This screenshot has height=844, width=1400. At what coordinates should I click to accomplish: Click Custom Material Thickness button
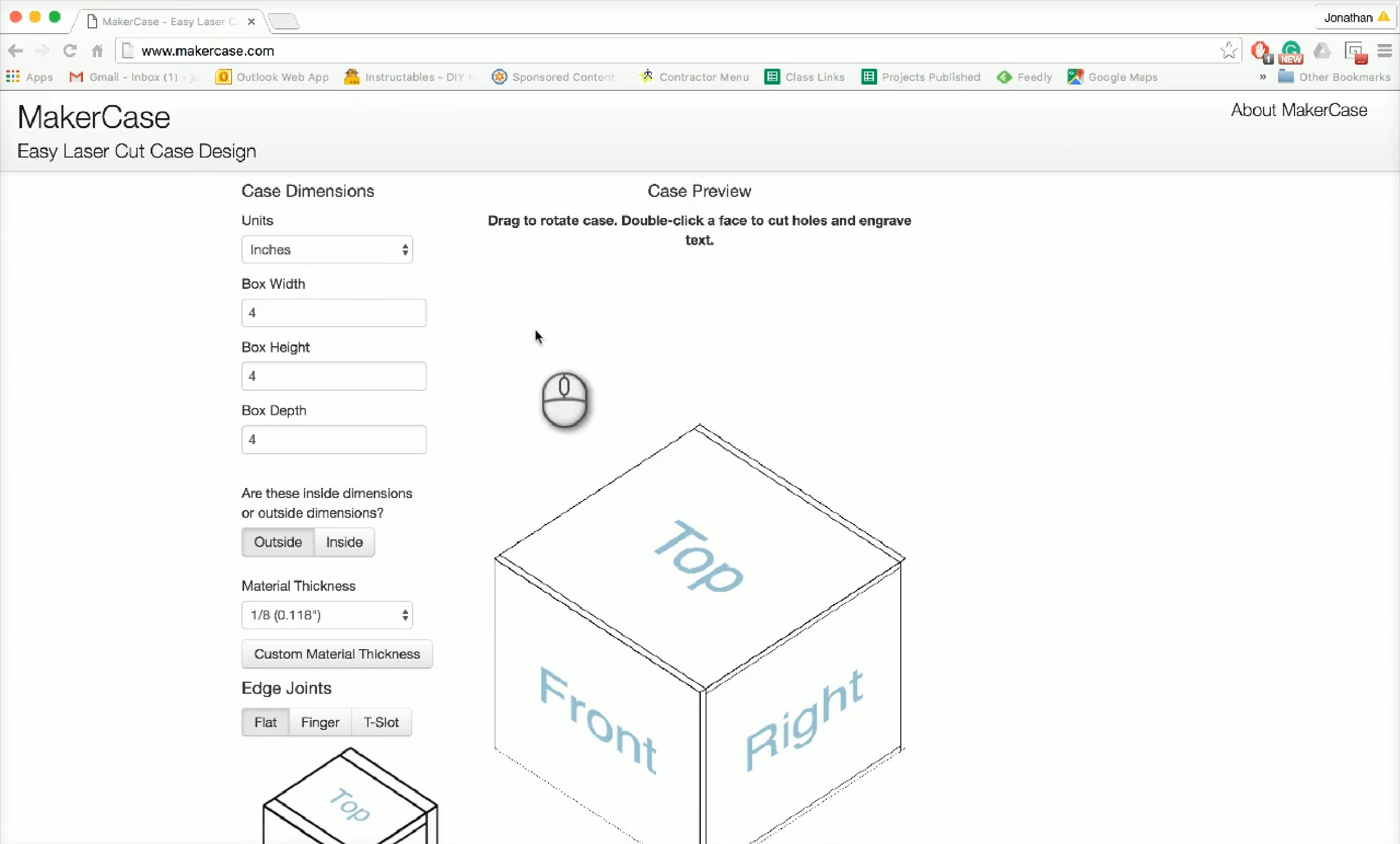(x=336, y=654)
